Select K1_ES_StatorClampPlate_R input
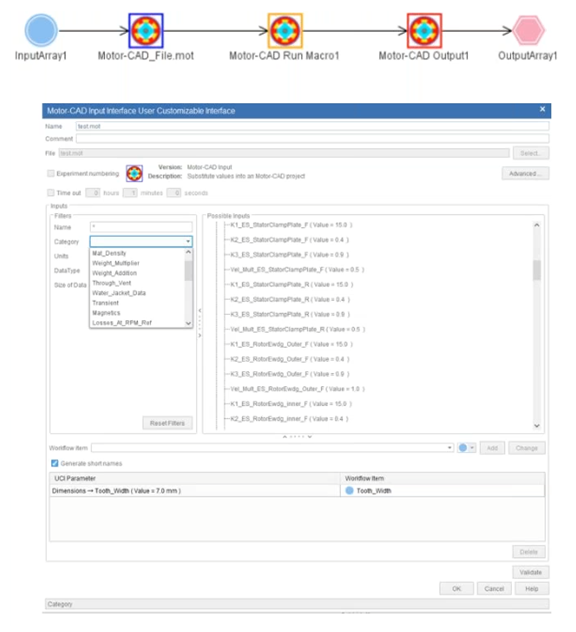The height and width of the screenshot is (632, 576). coord(291,285)
